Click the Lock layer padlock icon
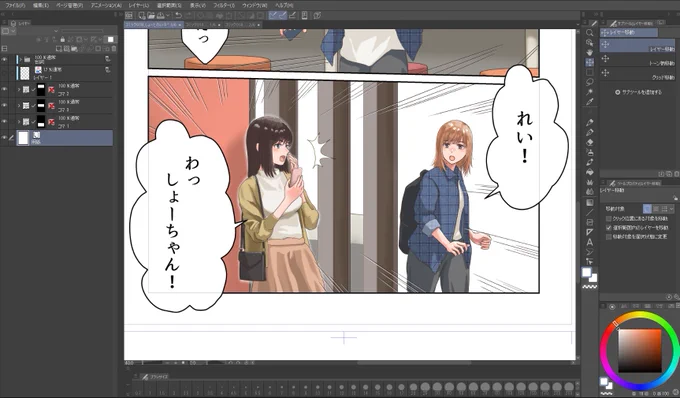680x398 pixels. [x=62, y=39]
